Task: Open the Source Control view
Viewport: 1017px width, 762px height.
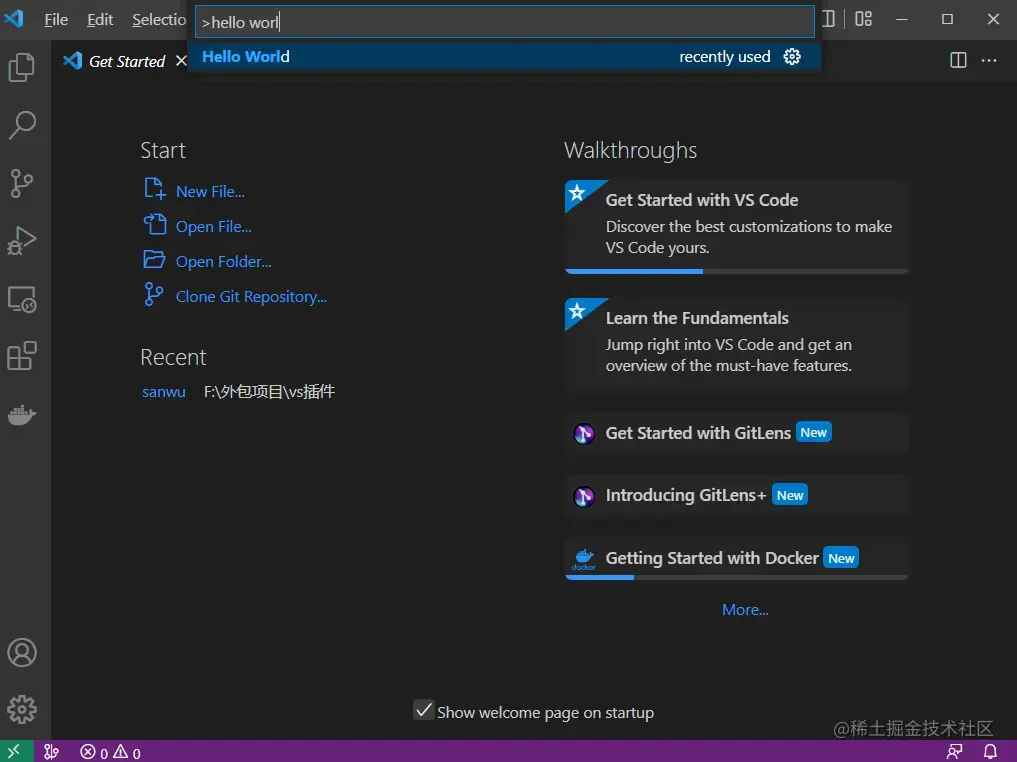Action: click(22, 183)
